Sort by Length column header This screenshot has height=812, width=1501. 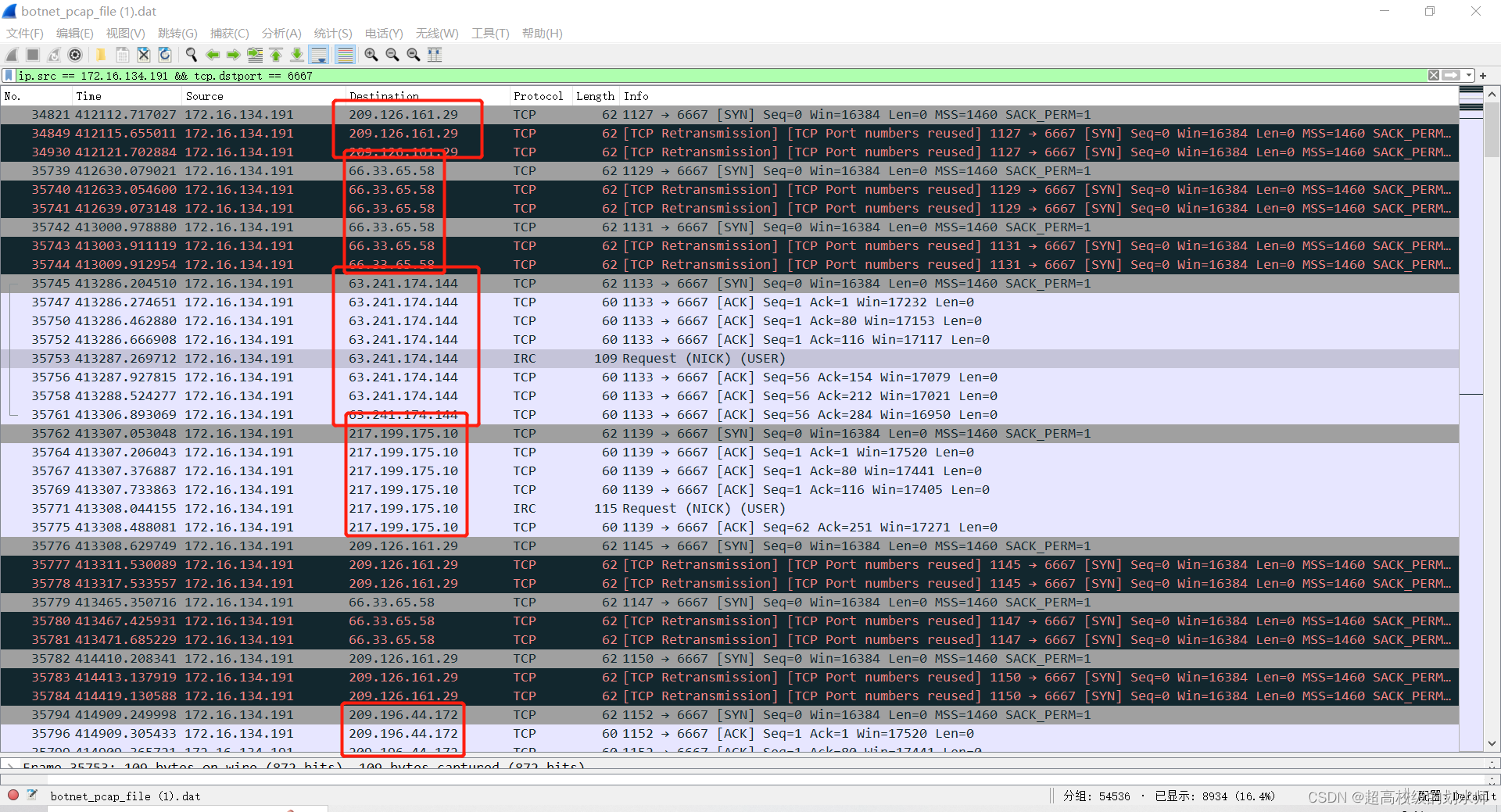[595, 96]
